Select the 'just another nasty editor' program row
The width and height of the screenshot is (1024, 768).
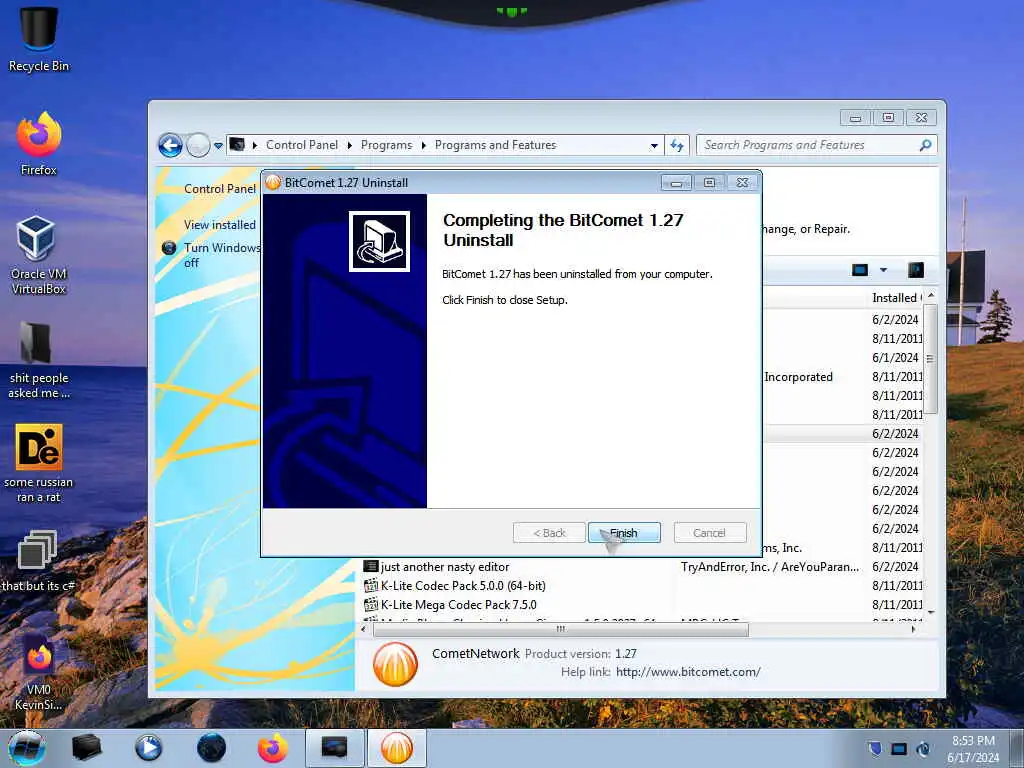tap(641, 567)
